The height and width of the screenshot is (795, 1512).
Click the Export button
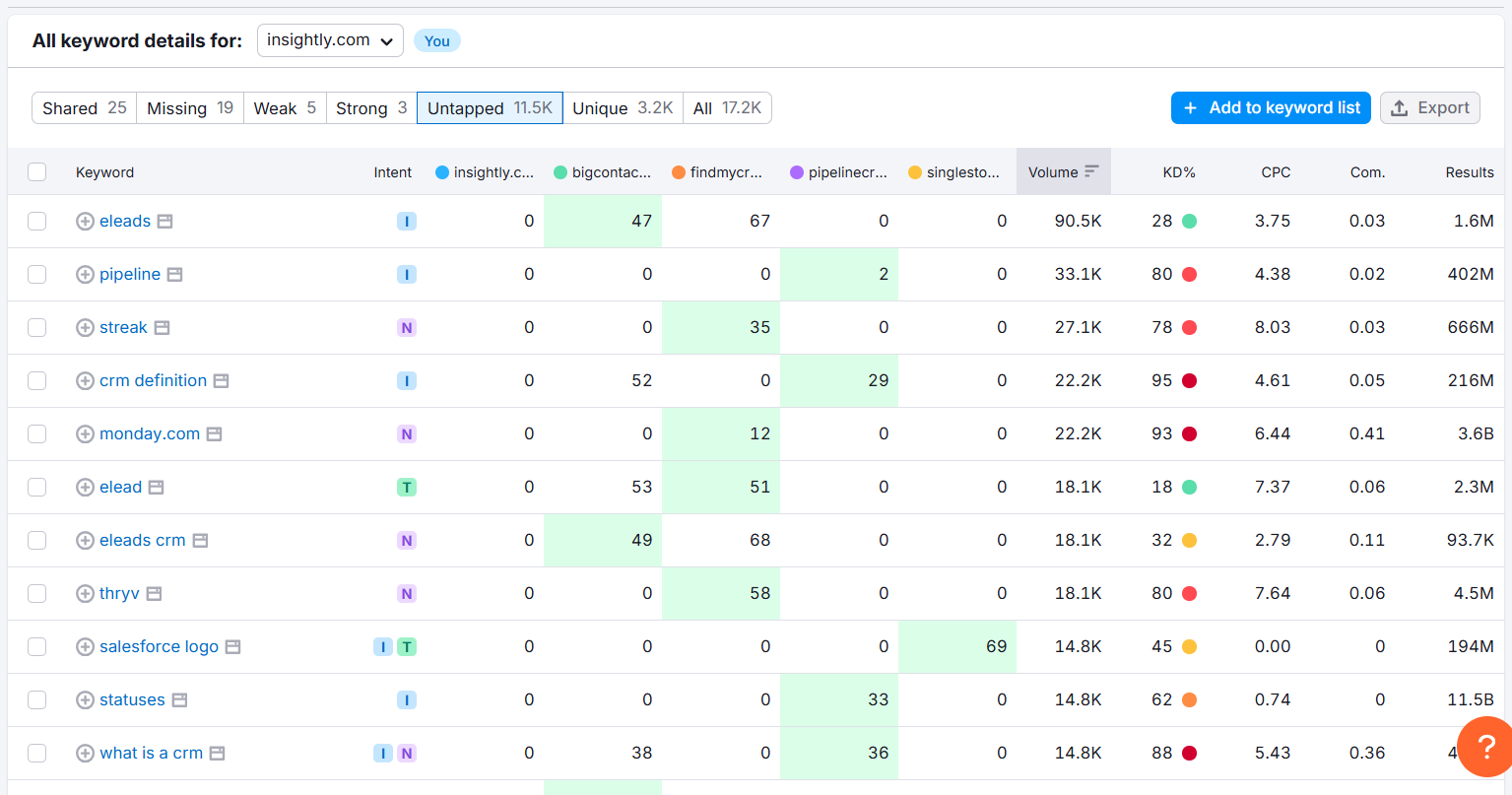[x=1430, y=108]
